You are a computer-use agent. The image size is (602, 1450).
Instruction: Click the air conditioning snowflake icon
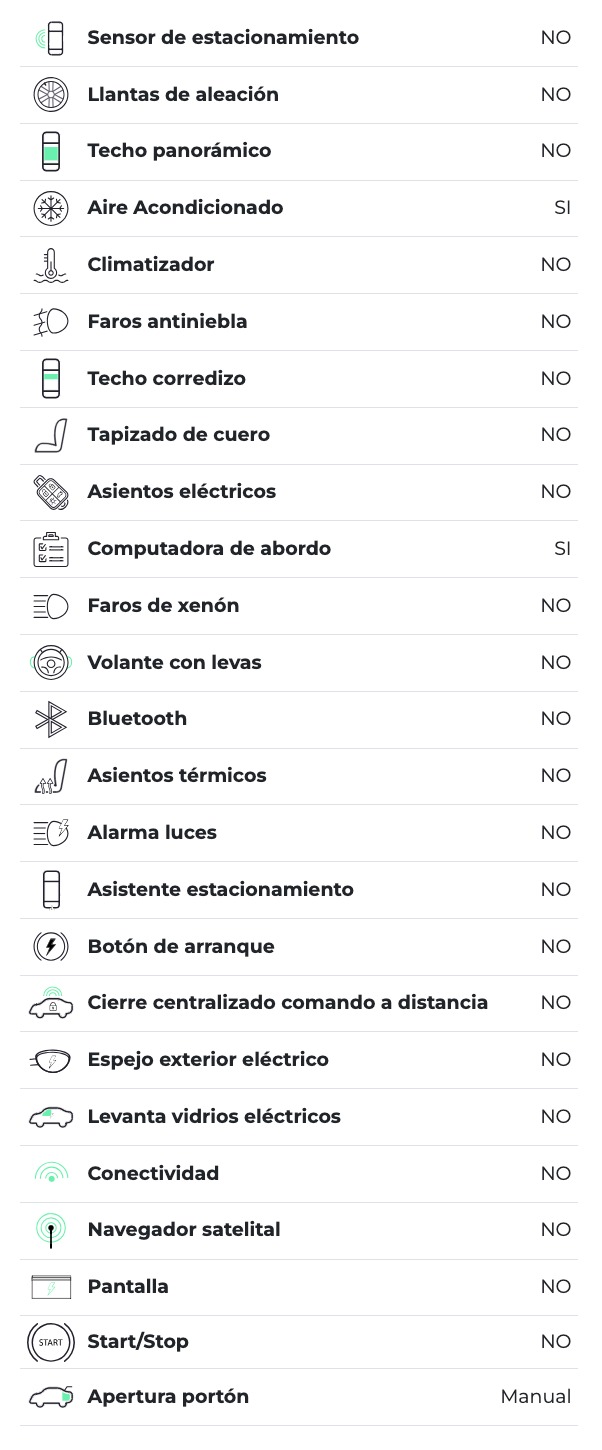[50, 208]
